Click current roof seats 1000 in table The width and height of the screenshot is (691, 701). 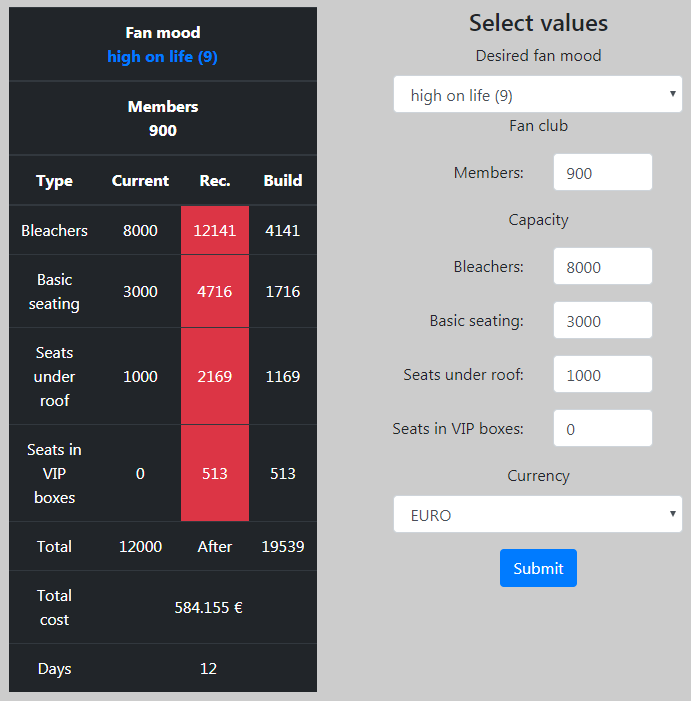click(140, 376)
